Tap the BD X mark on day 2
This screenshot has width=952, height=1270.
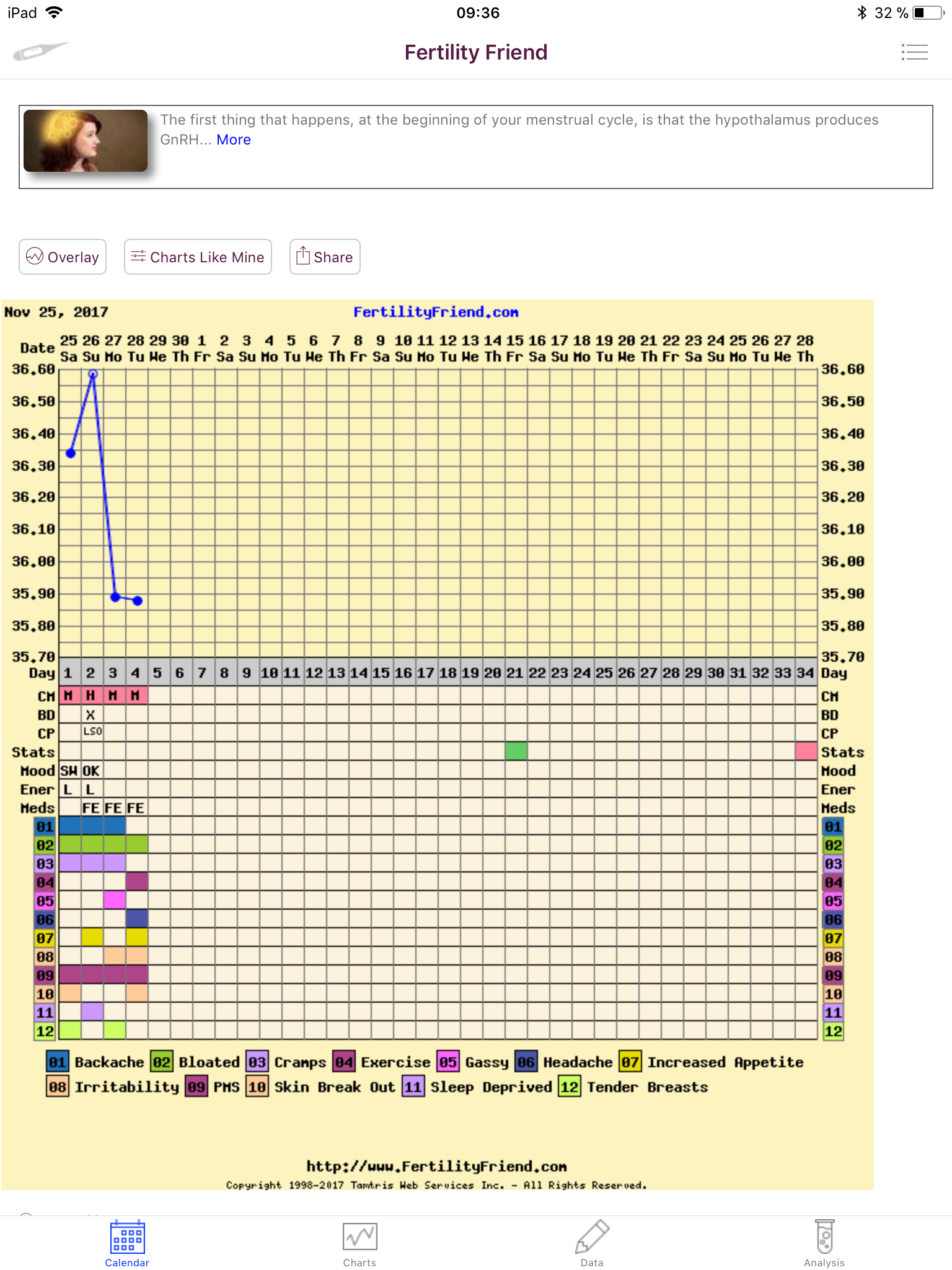90,715
